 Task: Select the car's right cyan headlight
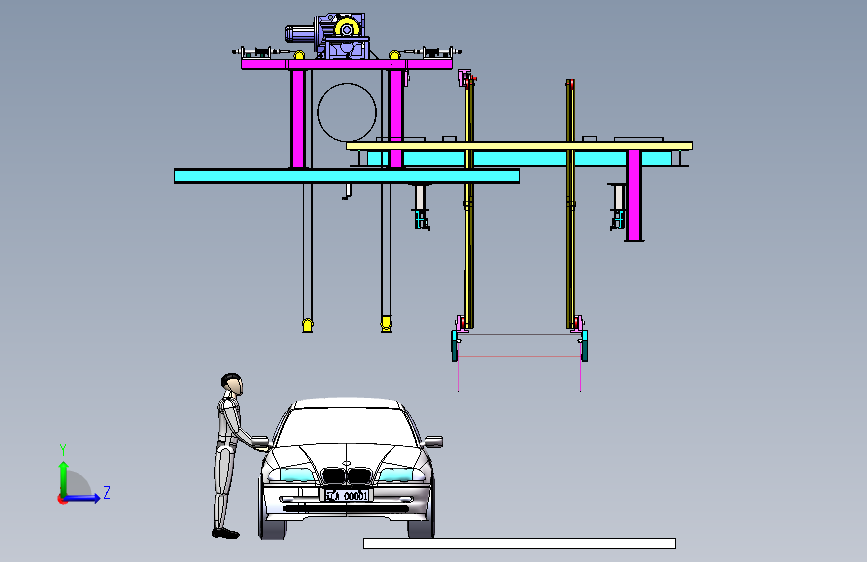click(x=396, y=475)
